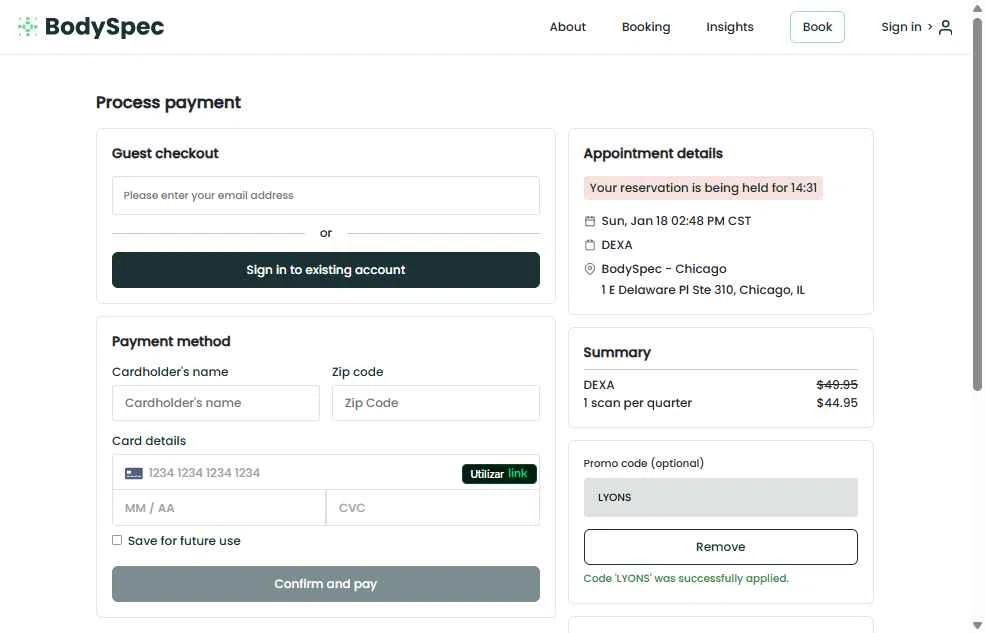985x633 pixels.
Task: Click Sign in to existing account button
Action: point(325,270)
